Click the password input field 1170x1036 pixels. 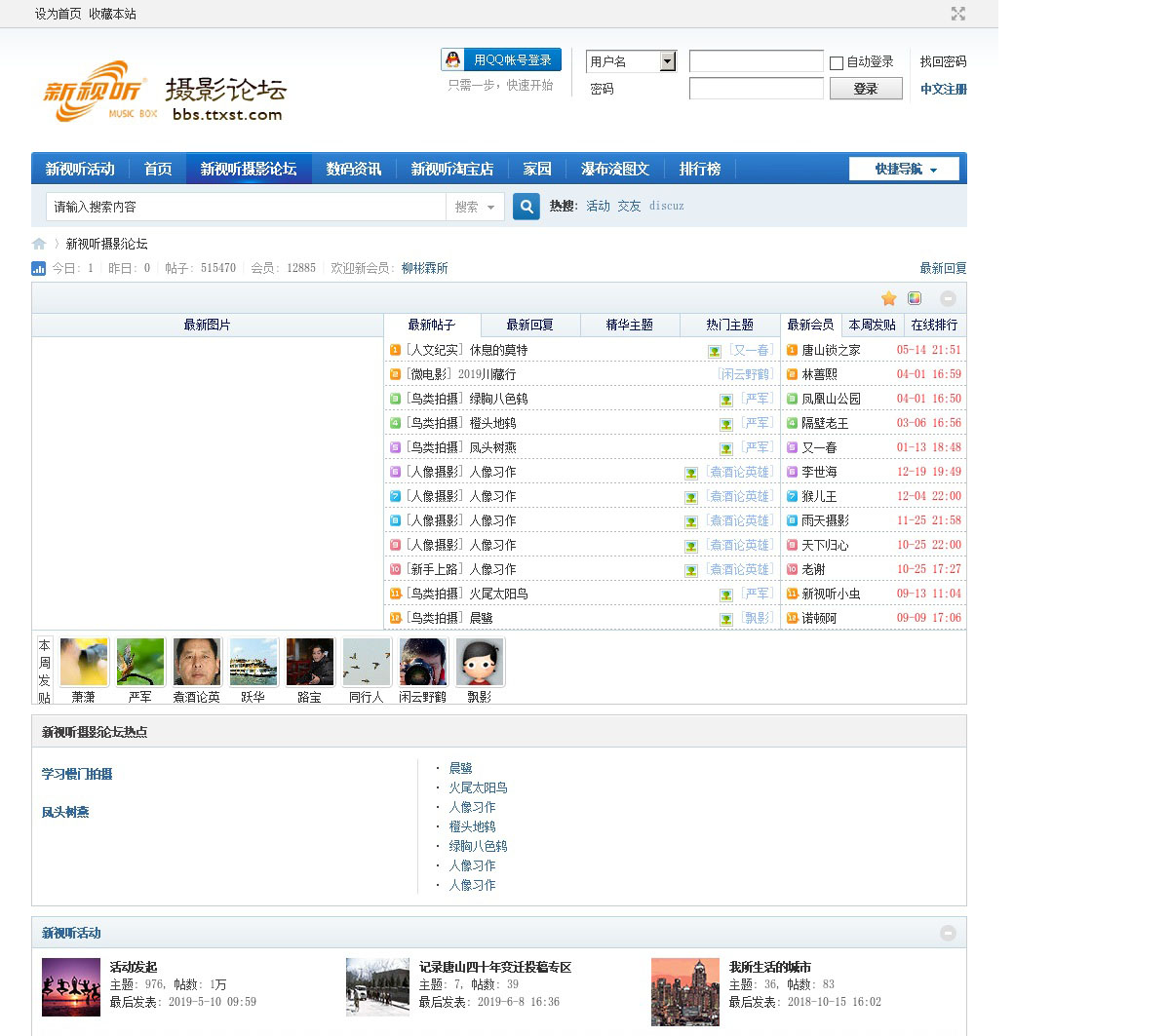756,89
